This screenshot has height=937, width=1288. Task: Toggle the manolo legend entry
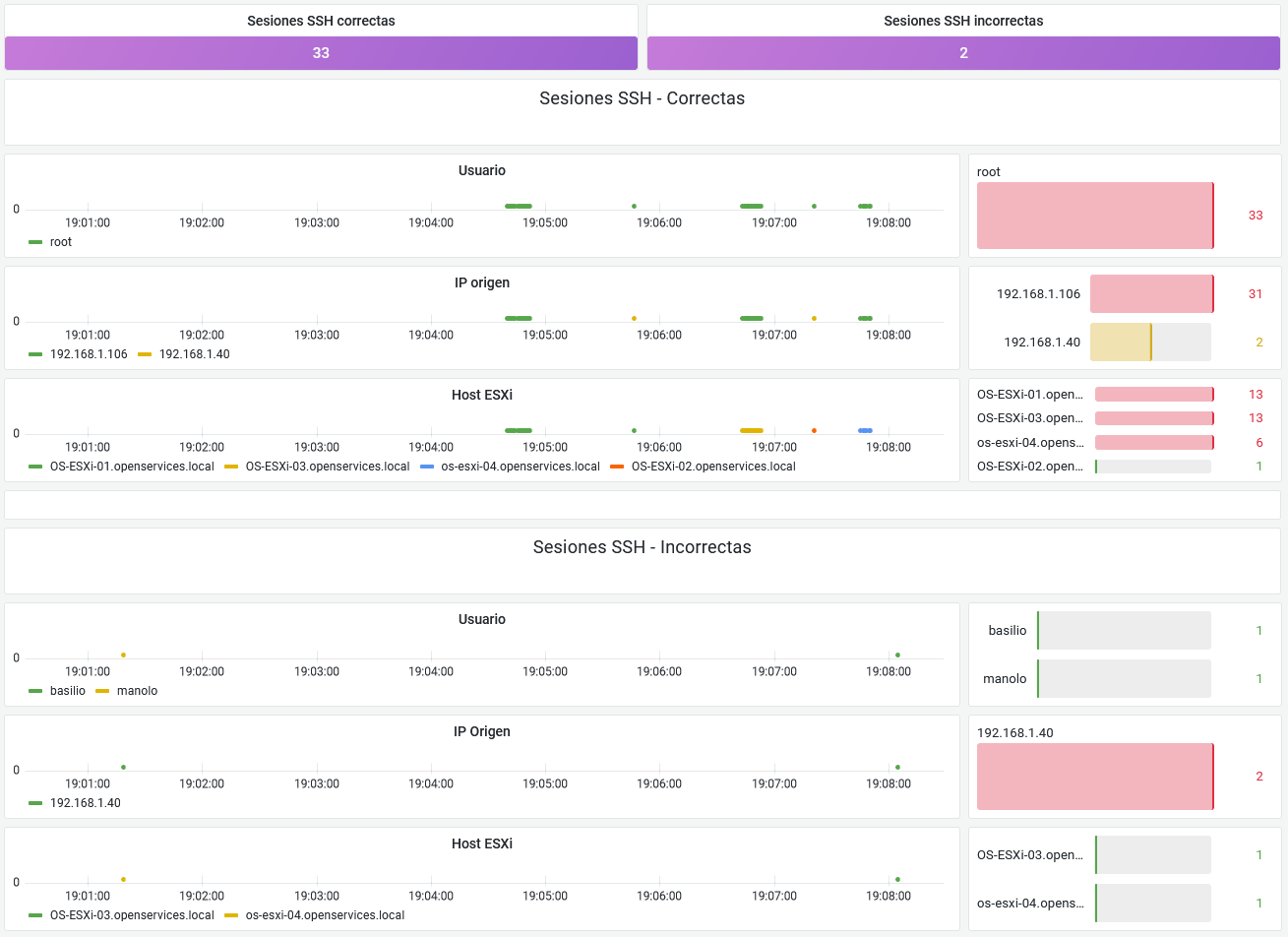[137, 691]
